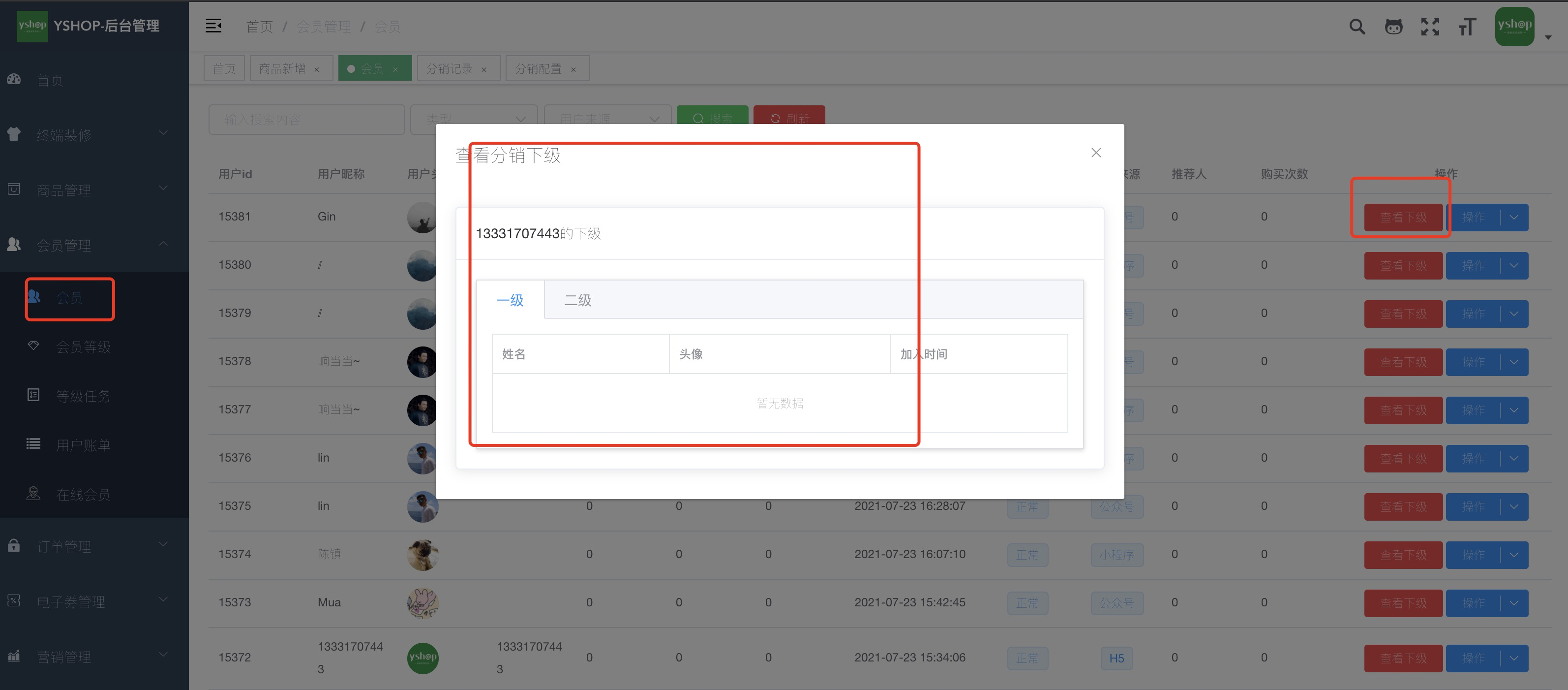Click 查看下级 for user 15380
Viewport: 1568px width, 690px height.
(1403, 265)
